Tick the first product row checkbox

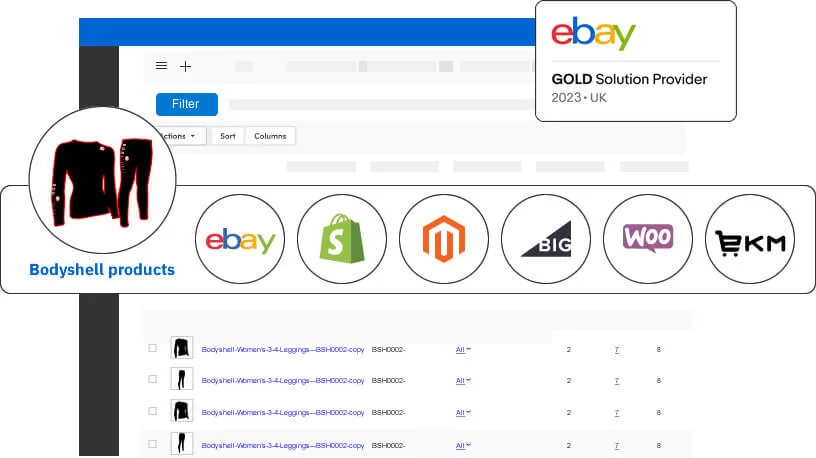pyautogui.click(x=153, y=348)
